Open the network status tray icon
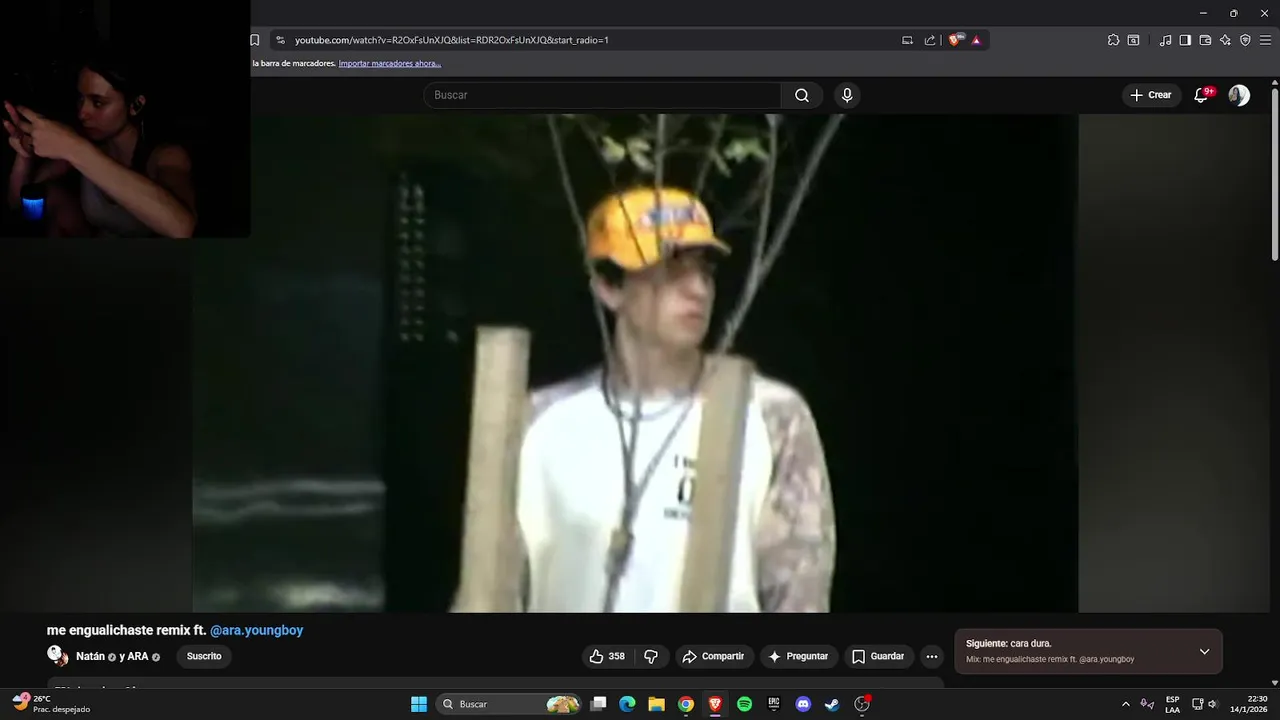This screenshot has width=1280, height=720. pyautogui.click(x=1198, y=704)
